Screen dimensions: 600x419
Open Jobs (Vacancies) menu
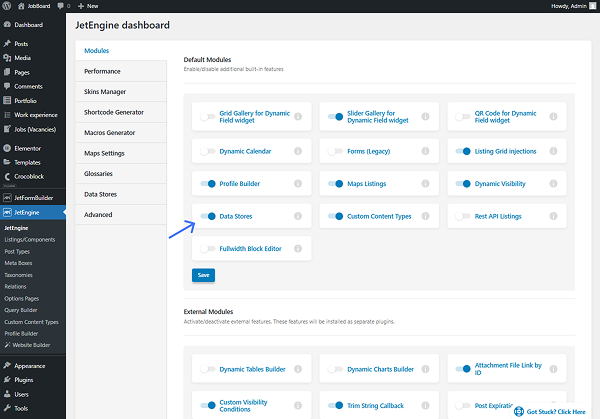(33, 129)
